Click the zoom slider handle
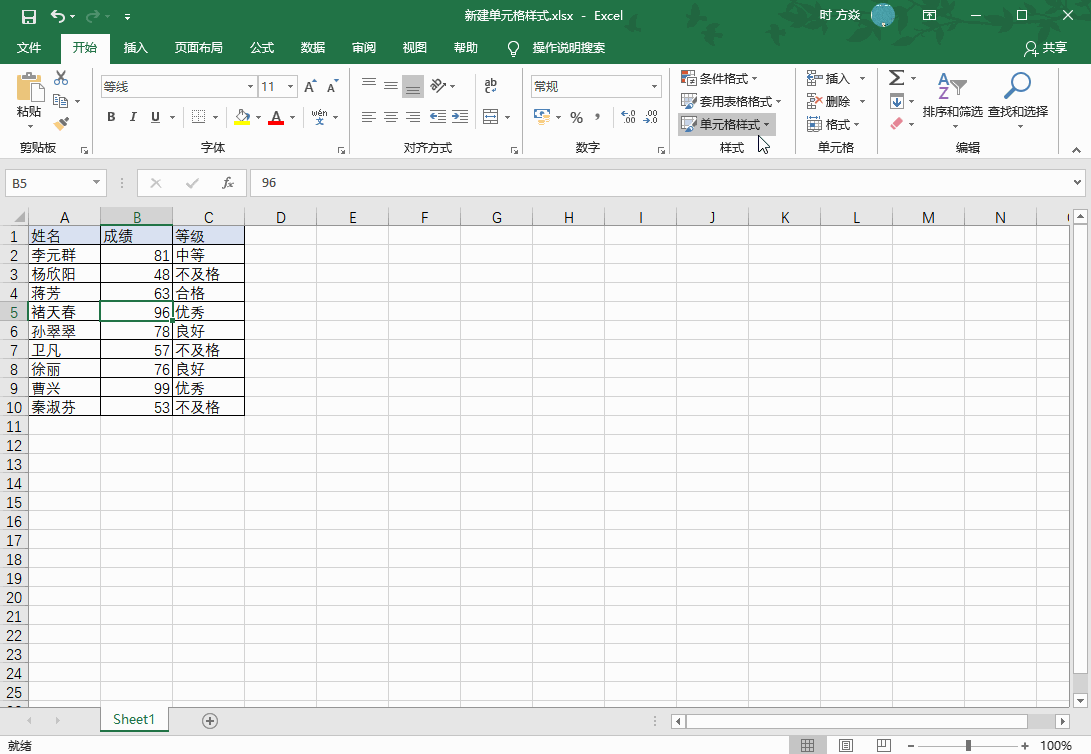Viewport: 1091px width, 754px height. pos(968,746)
